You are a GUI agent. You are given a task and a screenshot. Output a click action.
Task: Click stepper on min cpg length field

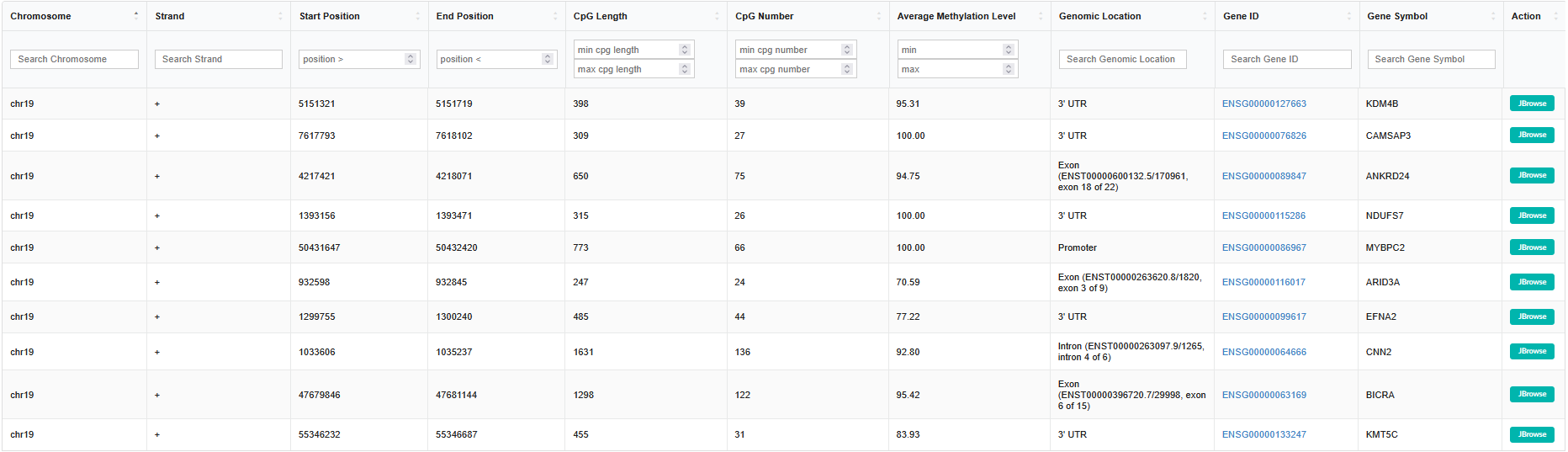(x=685, y=50)
